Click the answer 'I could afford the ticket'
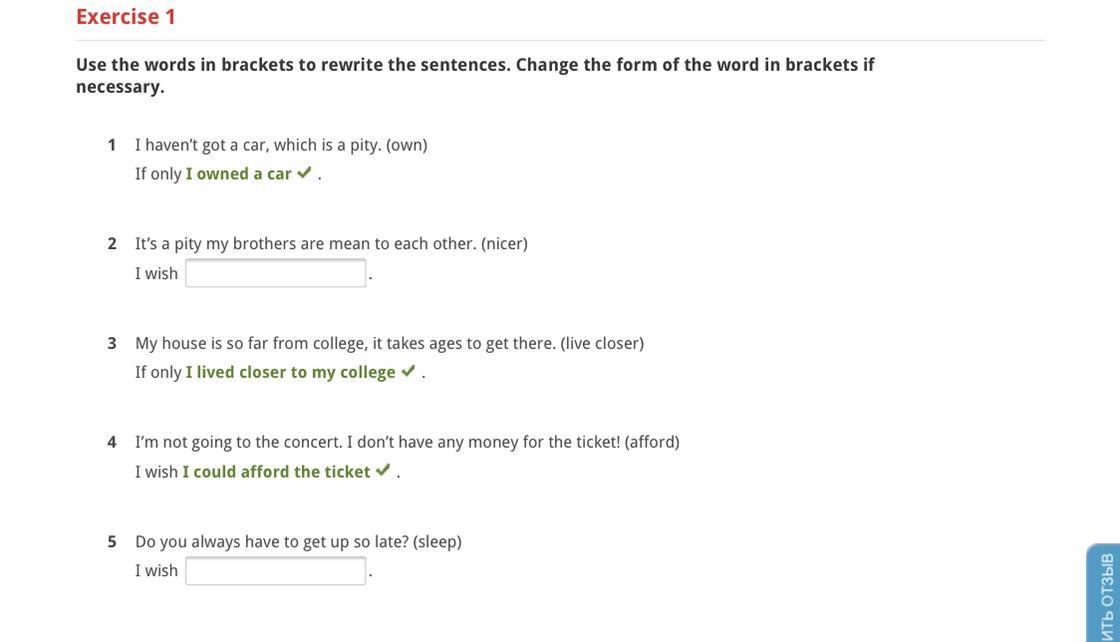 point(276,472)
